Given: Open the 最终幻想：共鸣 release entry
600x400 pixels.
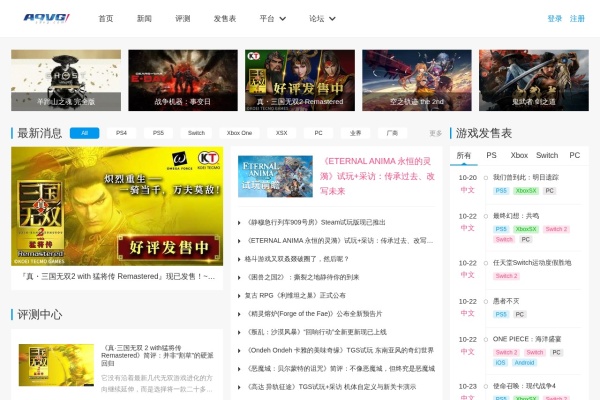Looking at the screenshot, I should coord(516,216).
